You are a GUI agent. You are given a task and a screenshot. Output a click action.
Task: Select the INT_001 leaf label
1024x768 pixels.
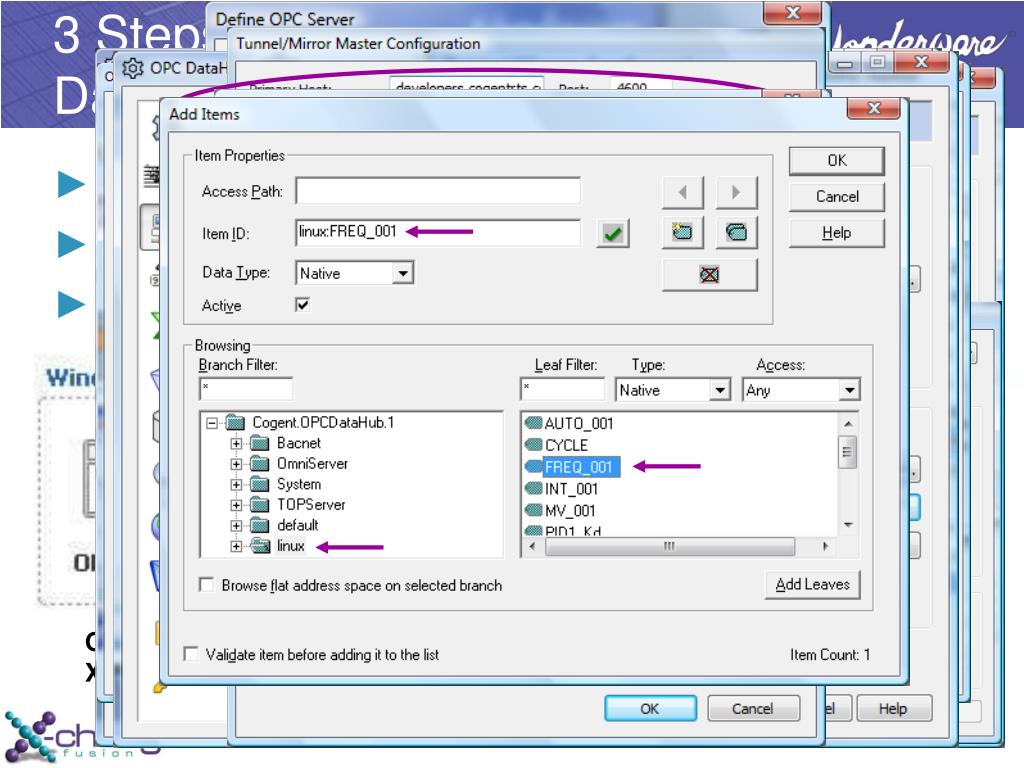point(571,488)
